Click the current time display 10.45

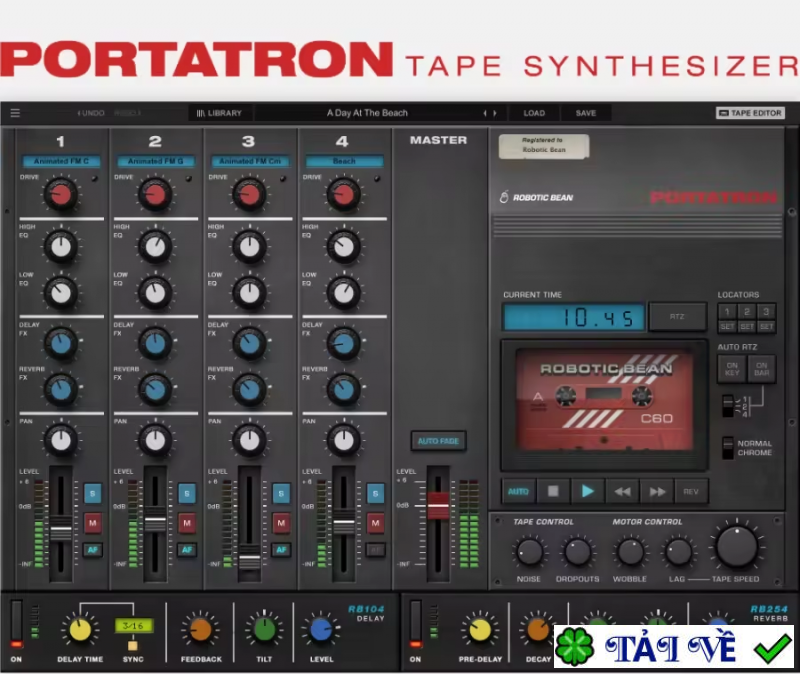tap(574, 317)
